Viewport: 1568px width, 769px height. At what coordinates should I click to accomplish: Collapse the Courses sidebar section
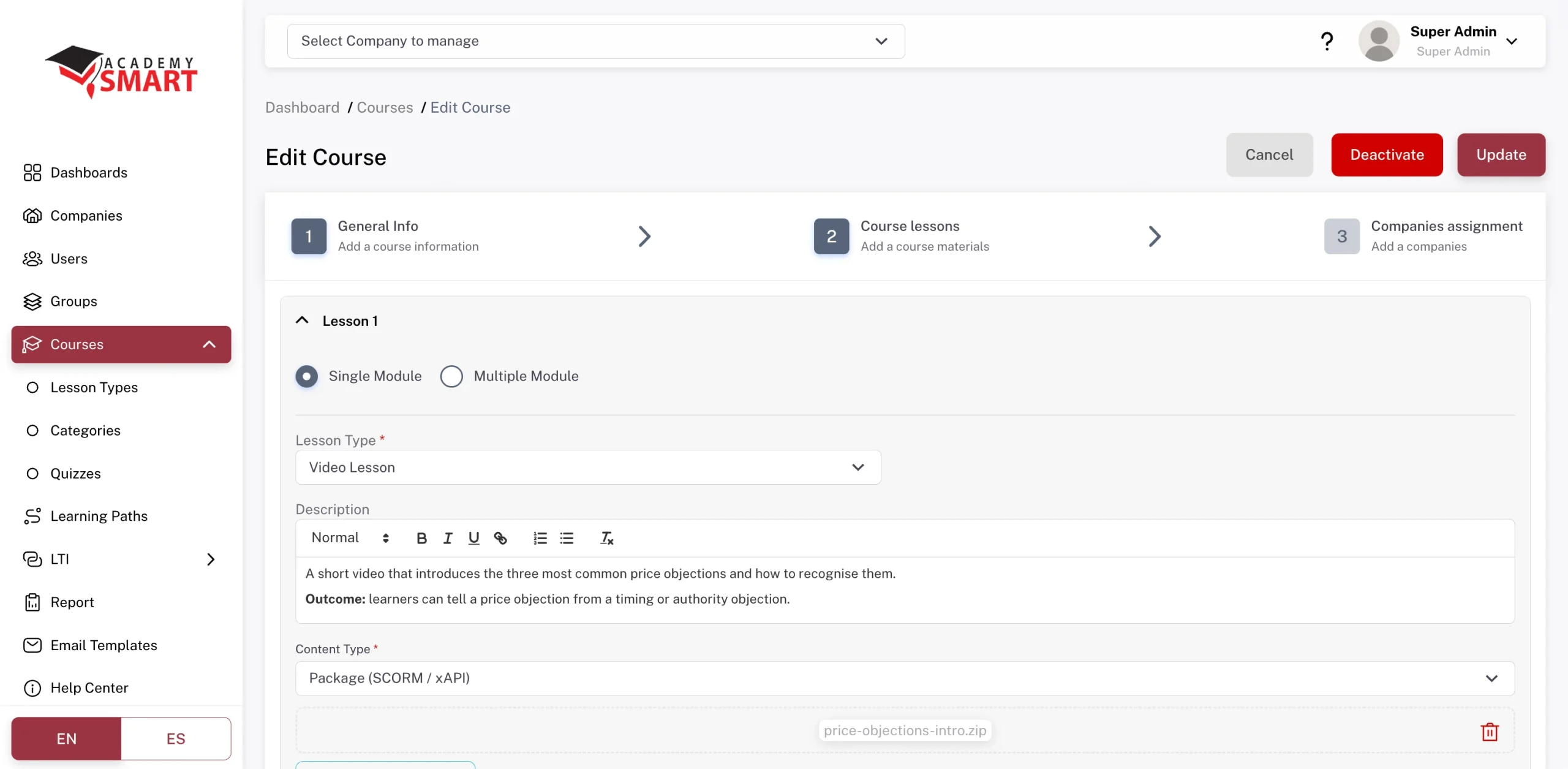(209, 344)
